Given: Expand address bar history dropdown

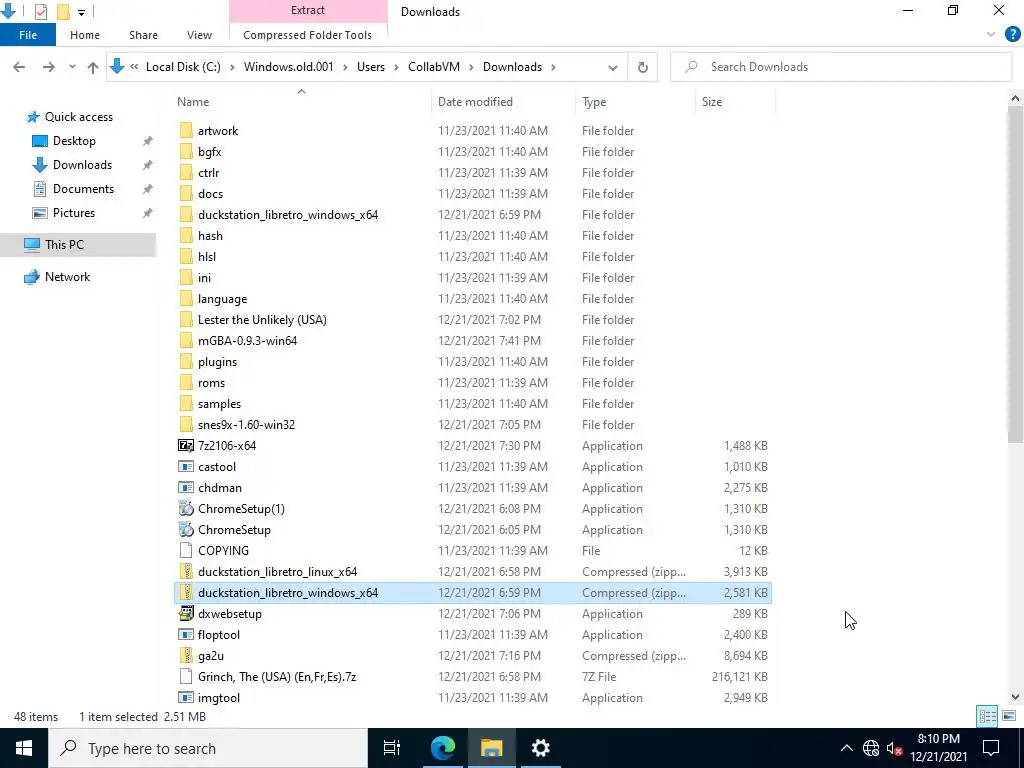Looking at the screenshot, I should point(613,67).
